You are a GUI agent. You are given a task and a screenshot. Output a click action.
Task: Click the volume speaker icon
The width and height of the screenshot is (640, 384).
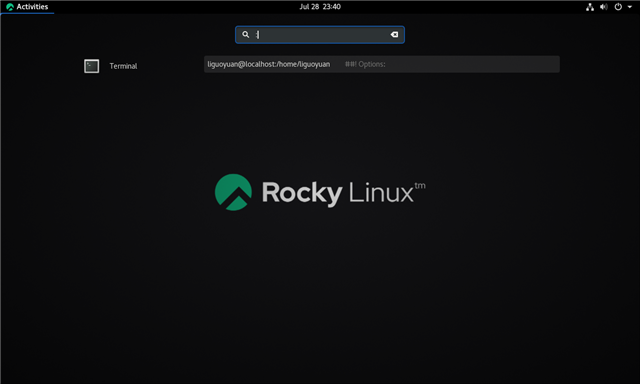point(604,7)
